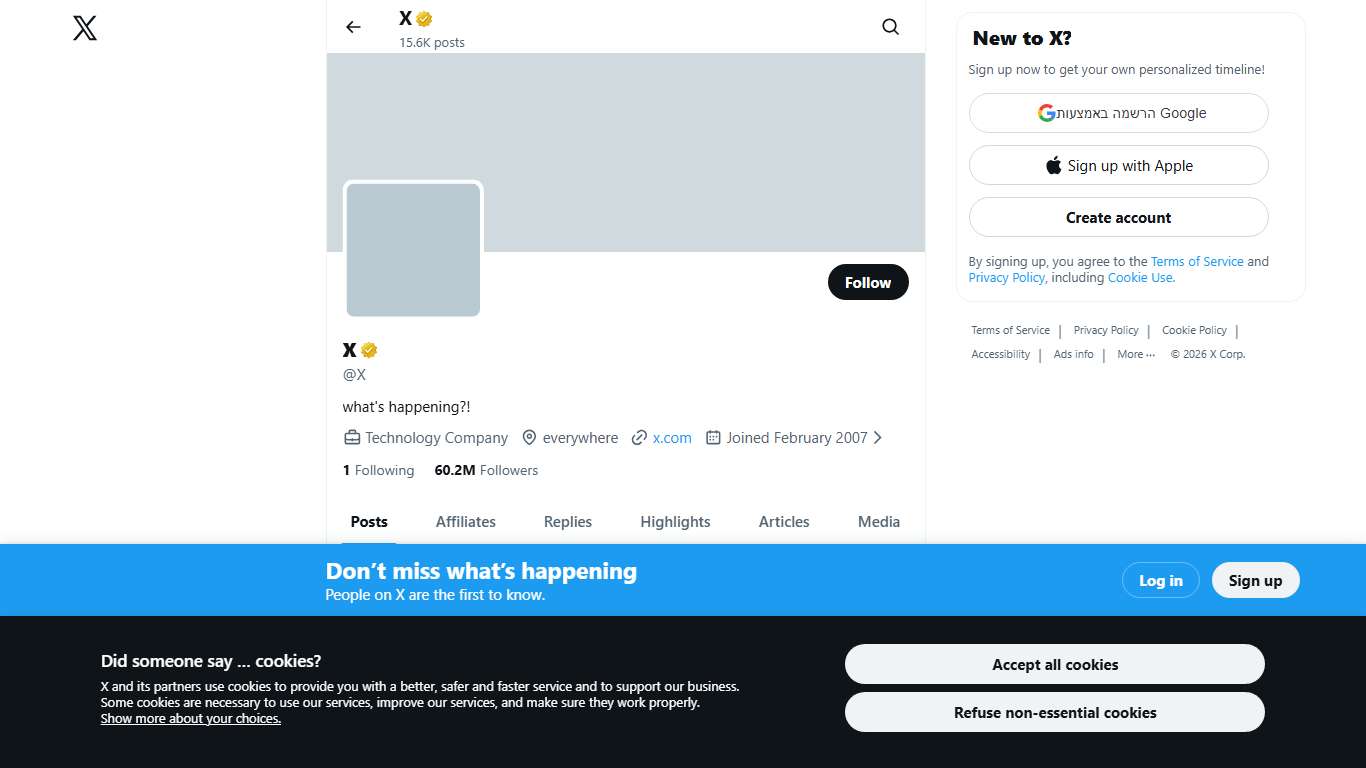This screenshot has height=768, width=1366.
Task: Go back using the left arrow
Action: 353,27
